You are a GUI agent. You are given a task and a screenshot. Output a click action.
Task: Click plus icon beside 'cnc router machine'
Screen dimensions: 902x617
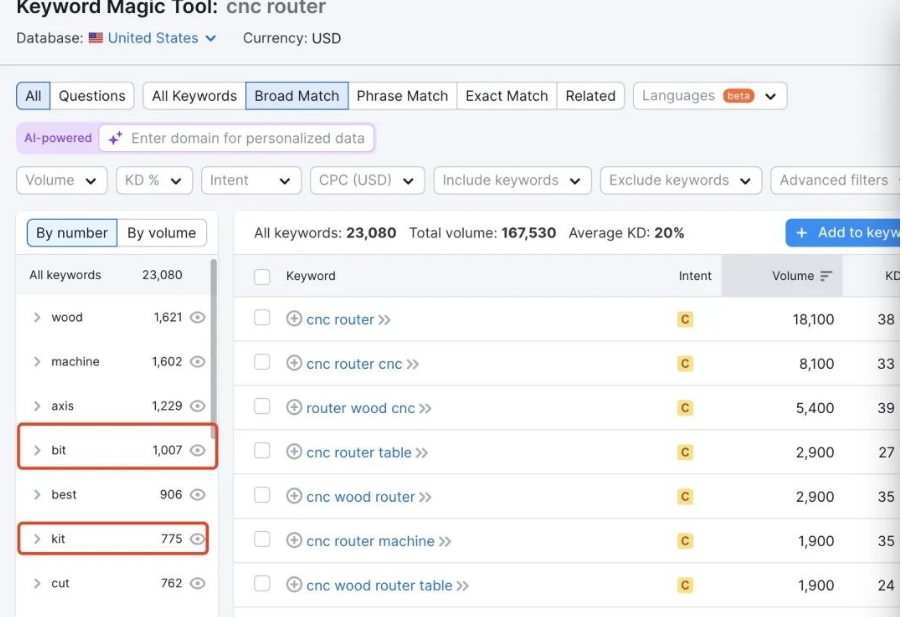pyautogui.click(x=294, y=541)
